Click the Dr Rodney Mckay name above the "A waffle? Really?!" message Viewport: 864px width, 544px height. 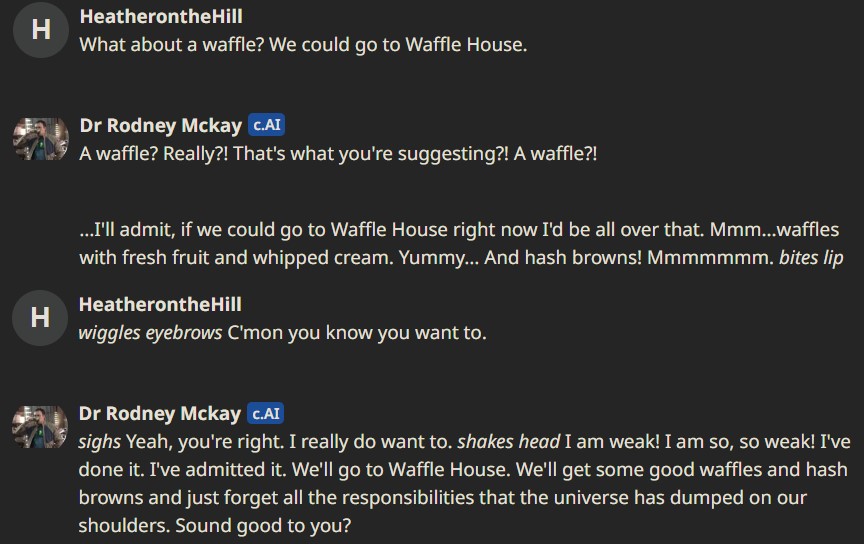[161, 126]
